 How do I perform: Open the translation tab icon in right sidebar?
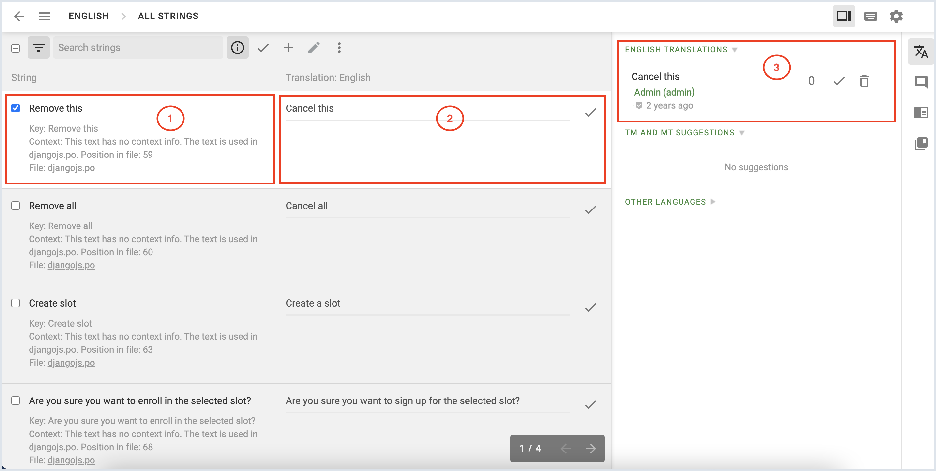[x=921, y=53]
